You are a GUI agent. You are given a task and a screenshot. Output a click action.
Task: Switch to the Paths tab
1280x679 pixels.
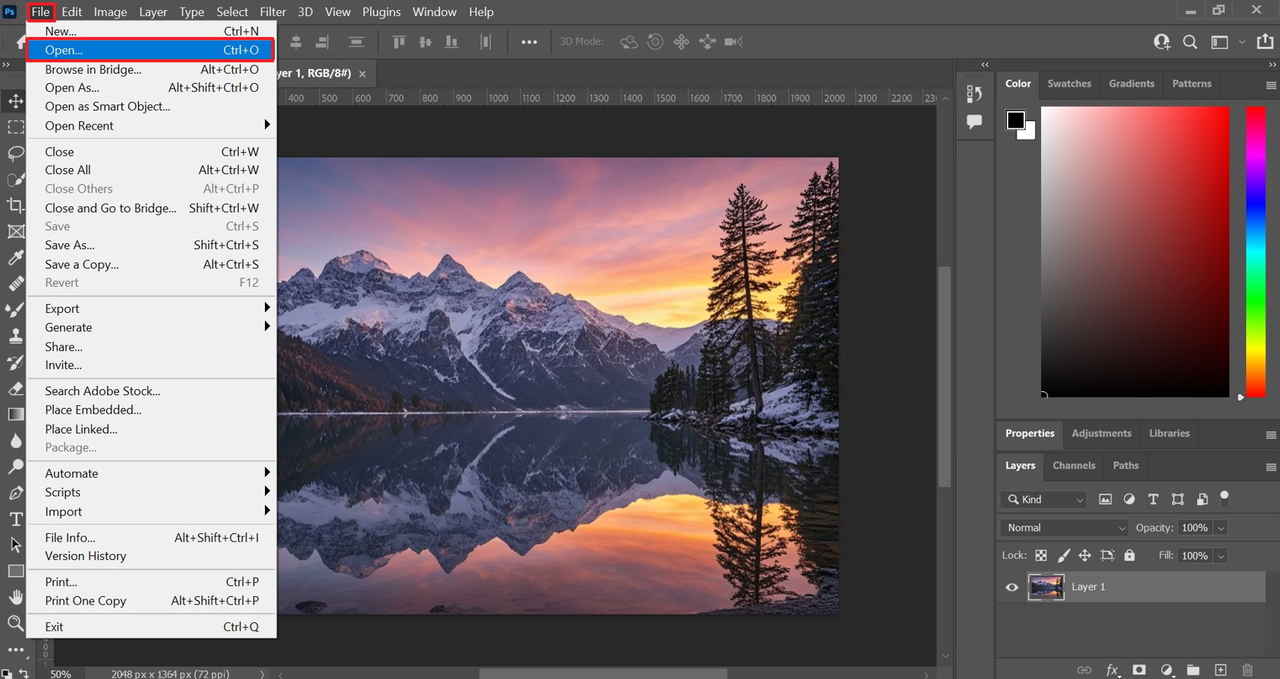1125,465
